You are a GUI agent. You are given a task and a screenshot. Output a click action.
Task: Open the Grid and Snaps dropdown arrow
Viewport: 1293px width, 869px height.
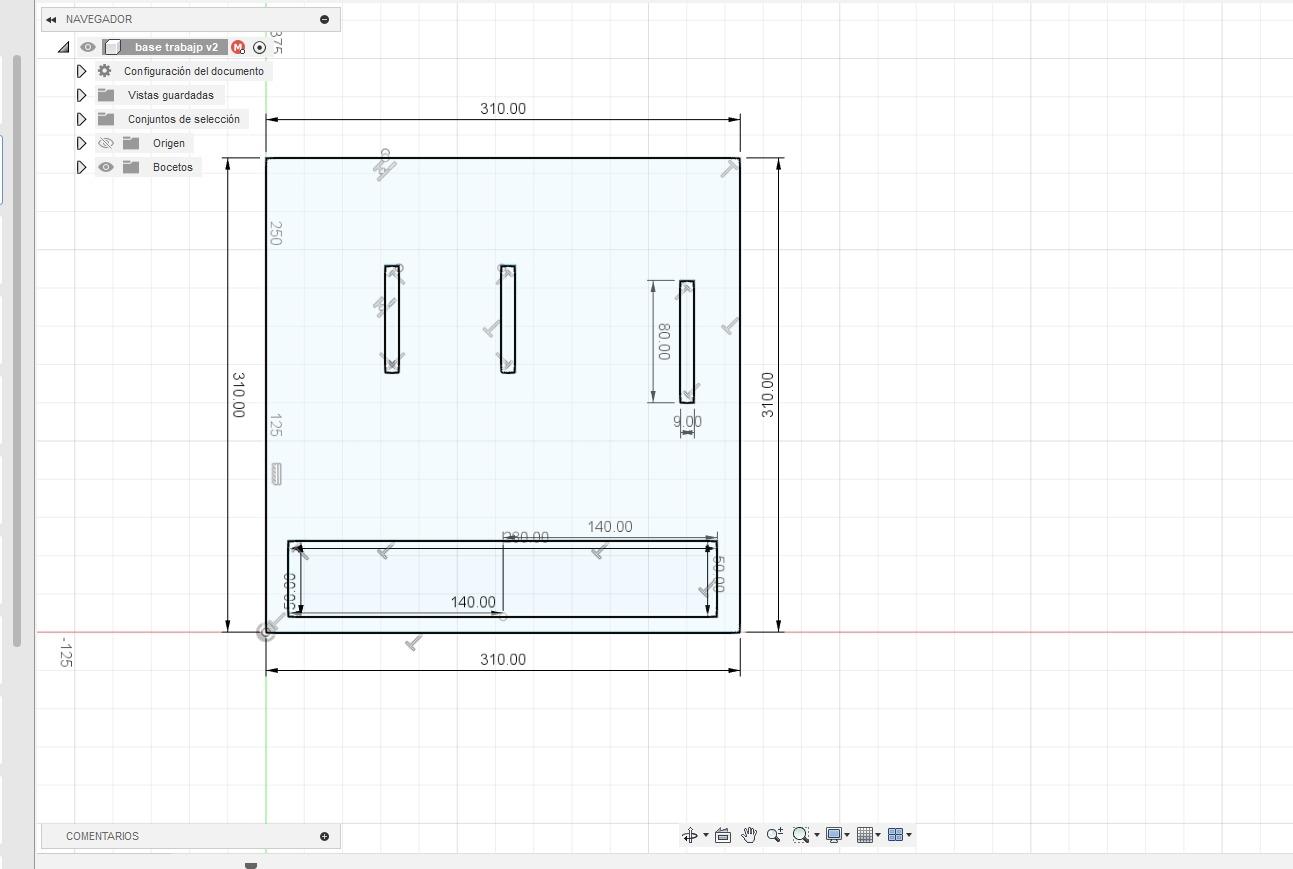tap(878, 835)
